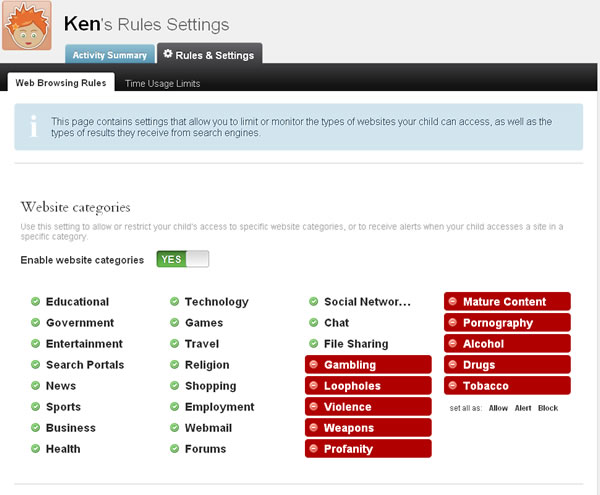Click green check icon next to Technology

coord(174,302)
